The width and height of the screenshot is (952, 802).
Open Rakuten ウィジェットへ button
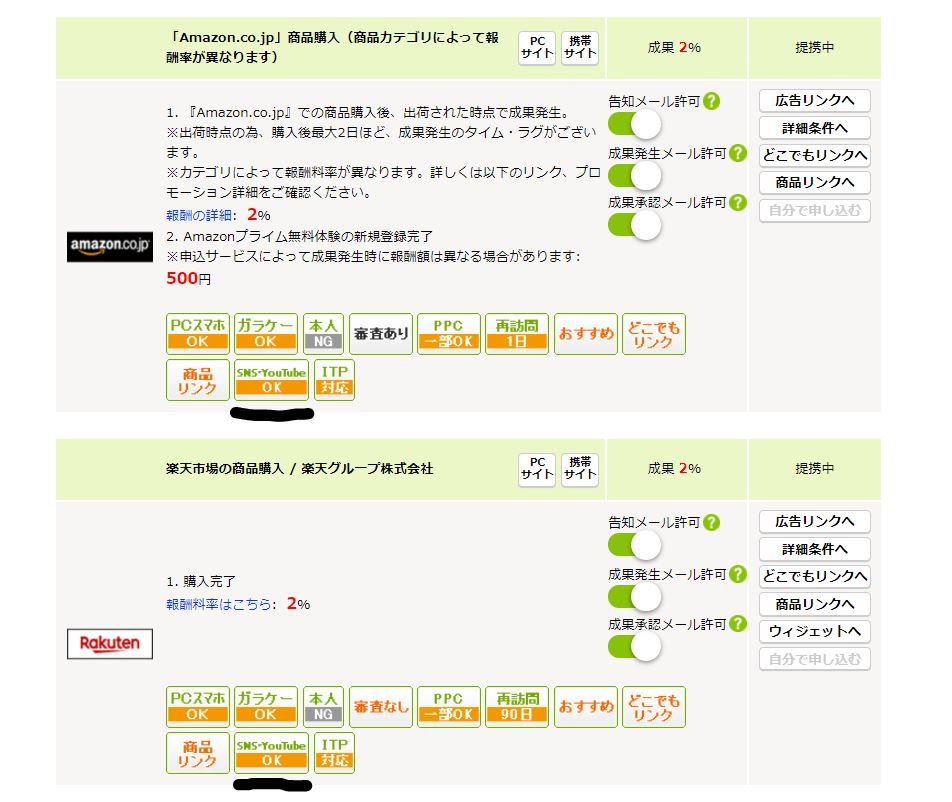click(815, 631)
